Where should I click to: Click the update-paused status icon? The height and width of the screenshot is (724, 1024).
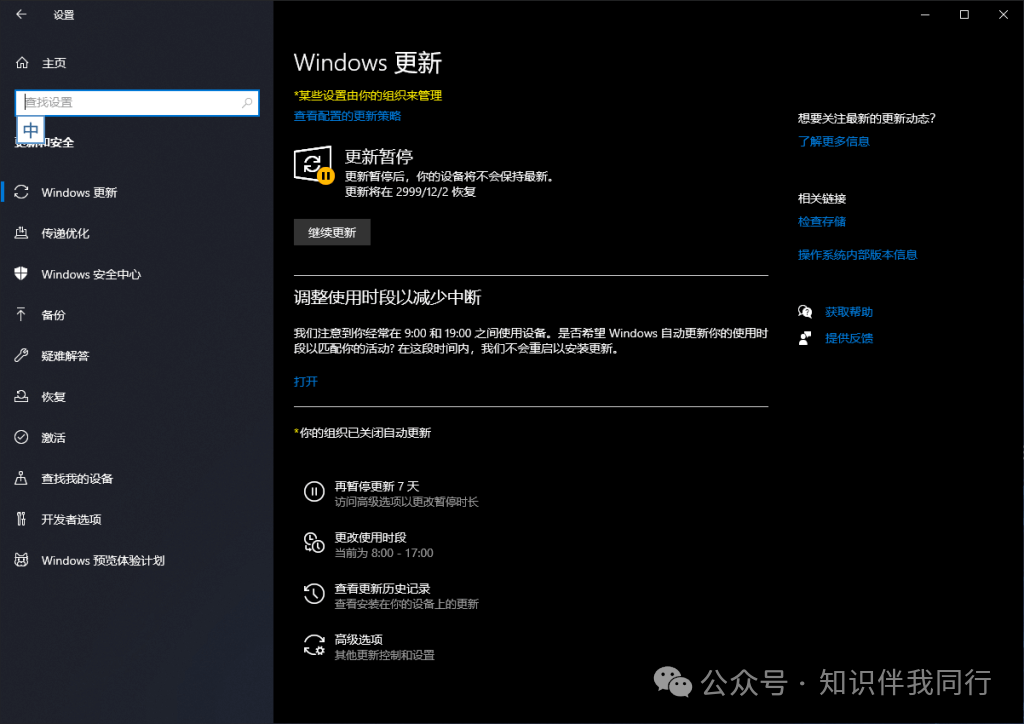pyautogui.click(x=314, y=165)
